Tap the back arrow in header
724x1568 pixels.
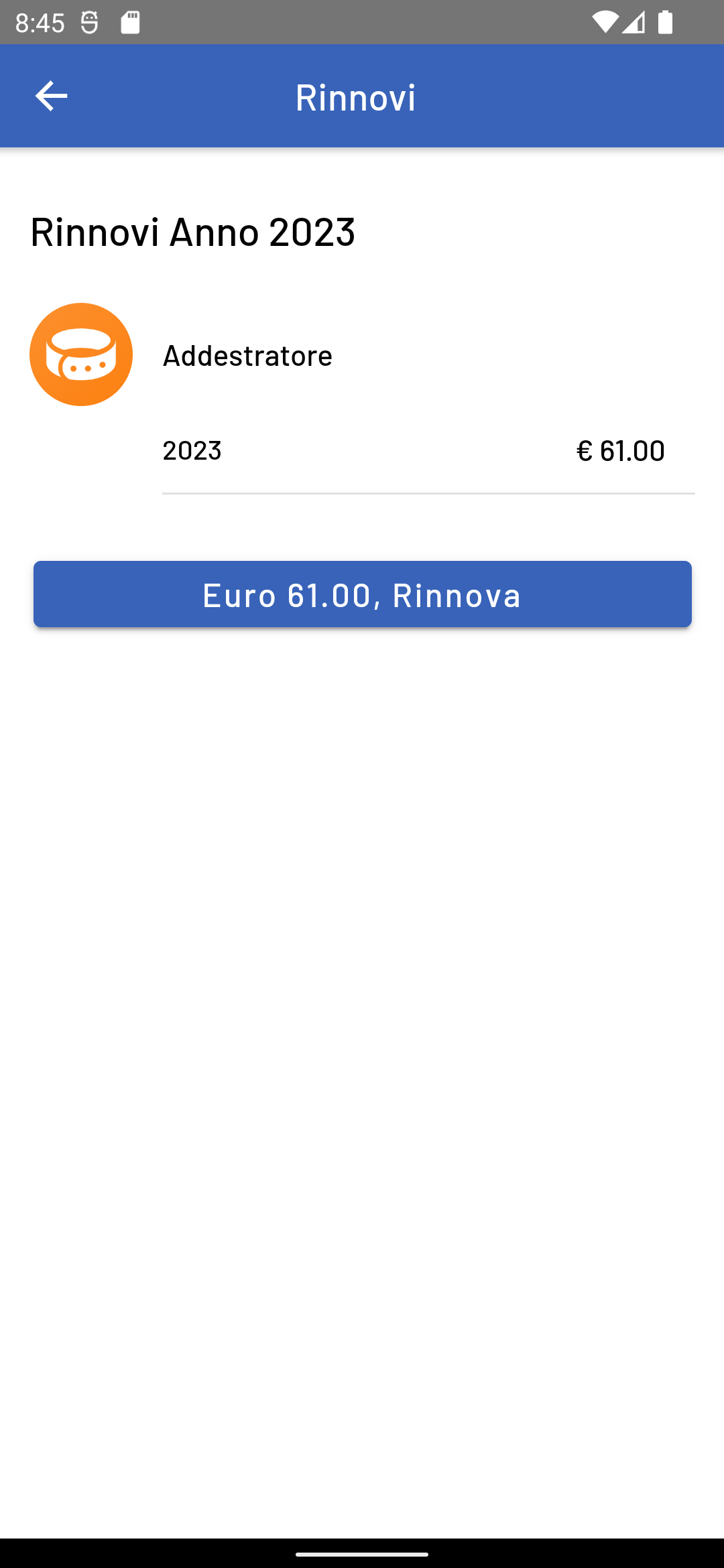[x=51, y=96]
